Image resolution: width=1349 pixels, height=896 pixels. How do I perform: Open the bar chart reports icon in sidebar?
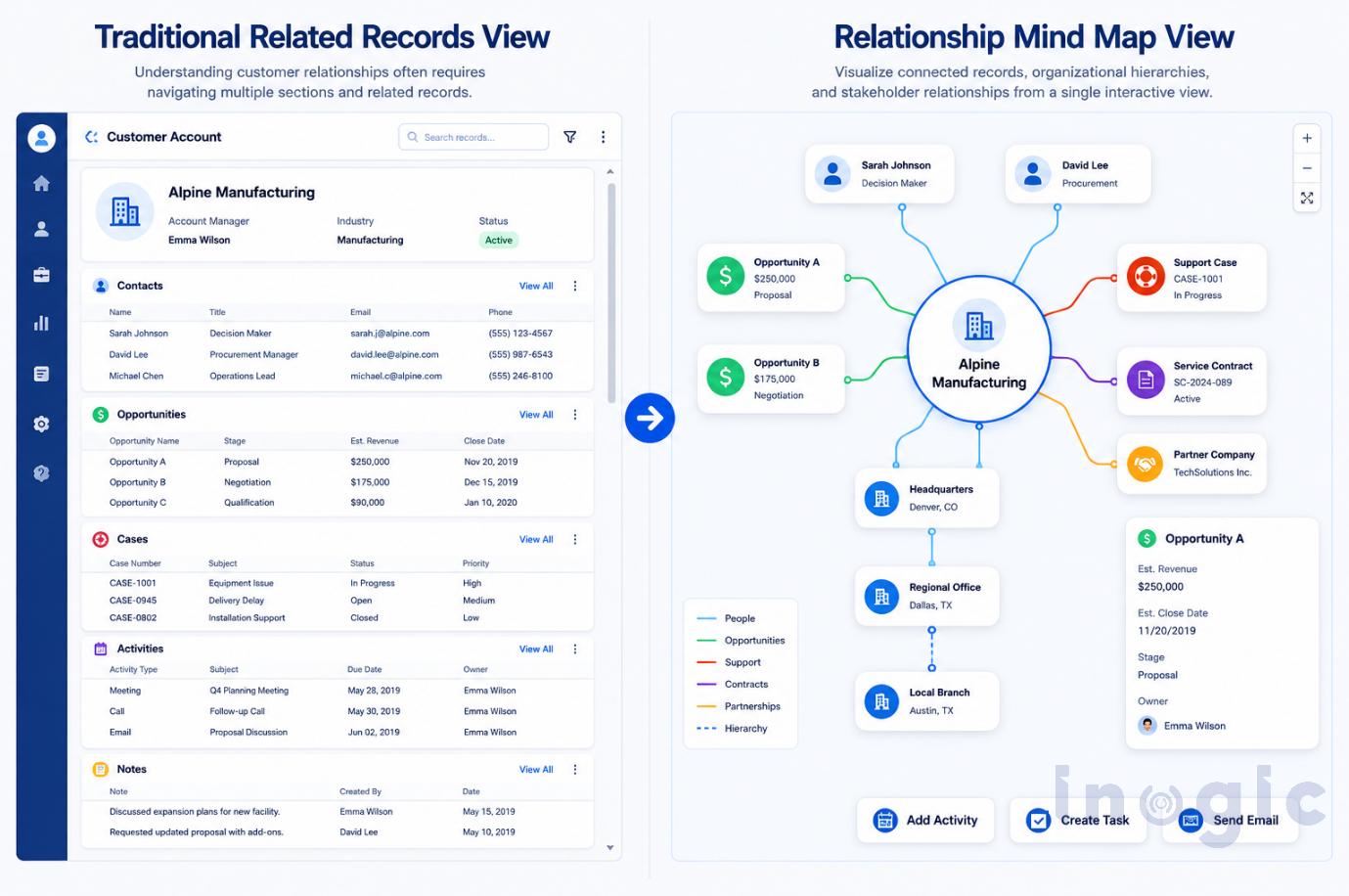pos(41,323)
